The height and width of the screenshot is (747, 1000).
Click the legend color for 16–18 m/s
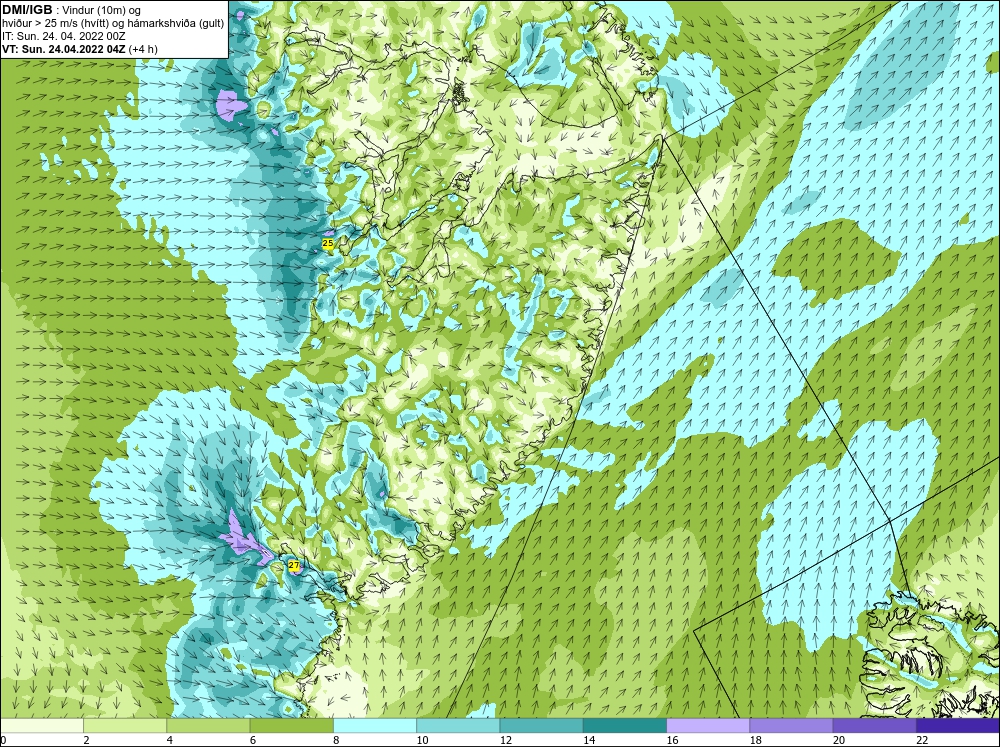click(708, 725)
